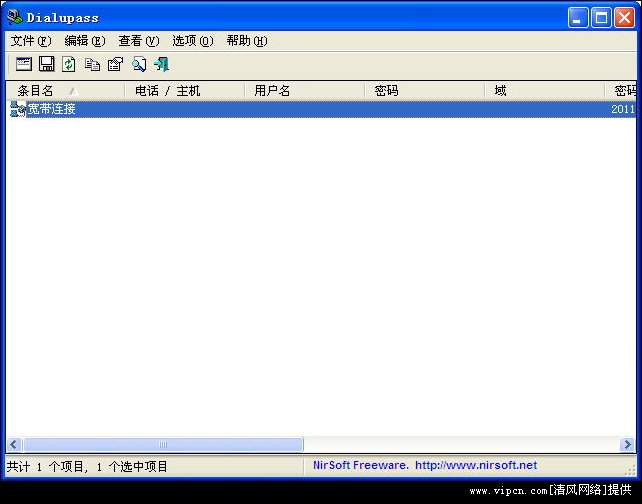
Task: Sort by the first 密码 column header
Action: tap(425, 90)
